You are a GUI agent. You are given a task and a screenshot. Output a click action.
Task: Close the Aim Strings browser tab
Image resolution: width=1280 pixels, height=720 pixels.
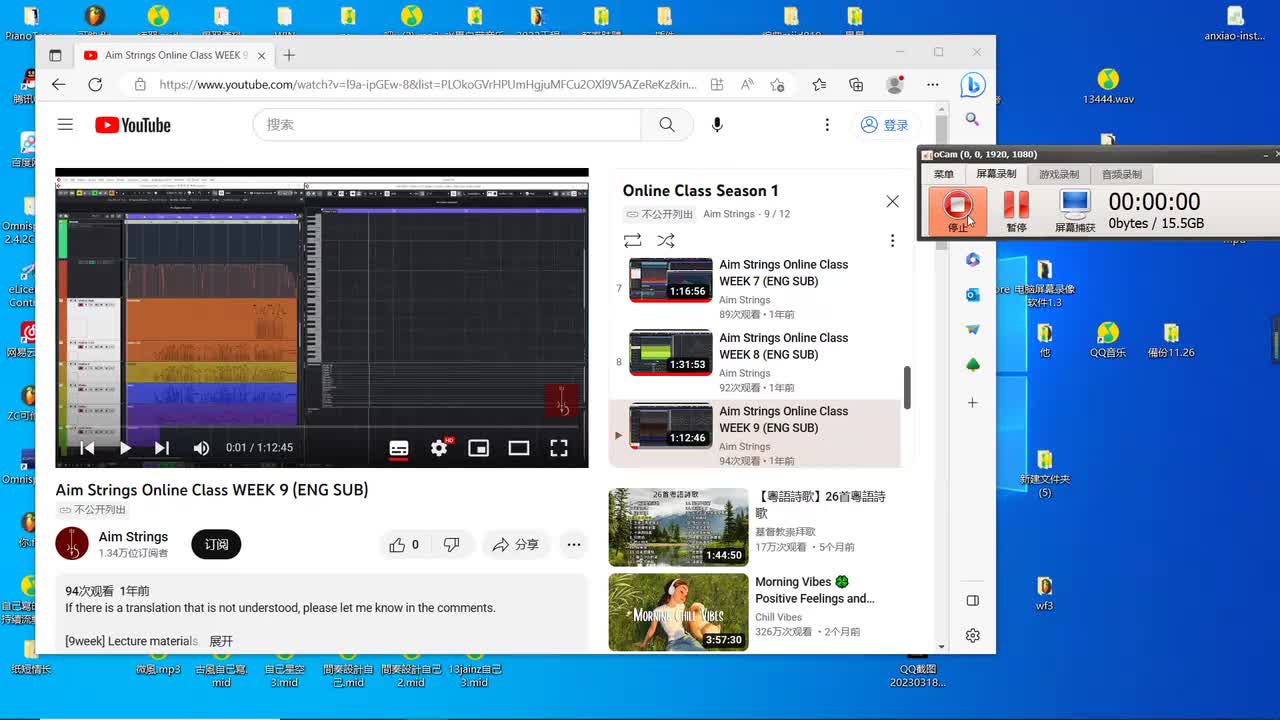(x=261, y=56)
